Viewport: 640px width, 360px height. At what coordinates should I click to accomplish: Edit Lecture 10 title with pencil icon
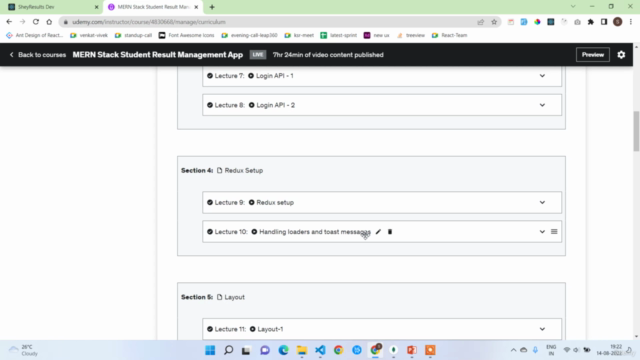(x=378, y=232)
